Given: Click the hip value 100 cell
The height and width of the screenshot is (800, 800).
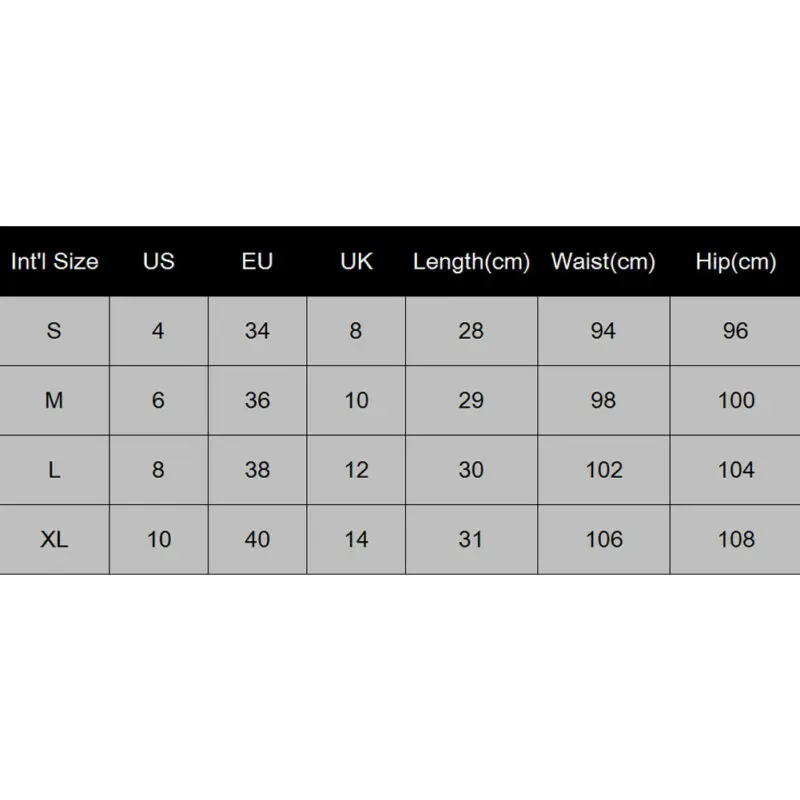Looking at the screenshot, I should point(736,400).
